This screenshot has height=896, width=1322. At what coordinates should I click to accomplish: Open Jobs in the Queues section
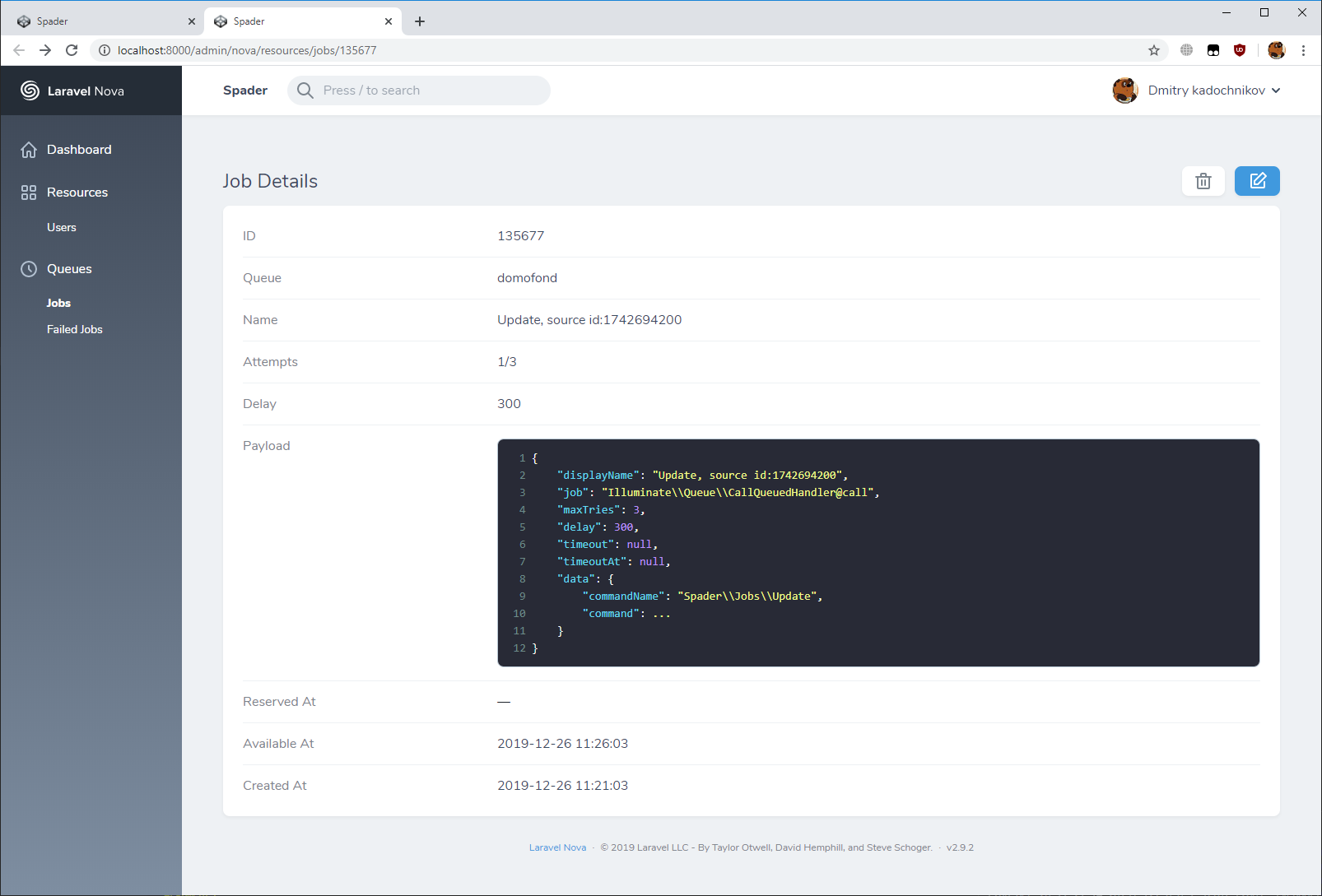[58, 303]
